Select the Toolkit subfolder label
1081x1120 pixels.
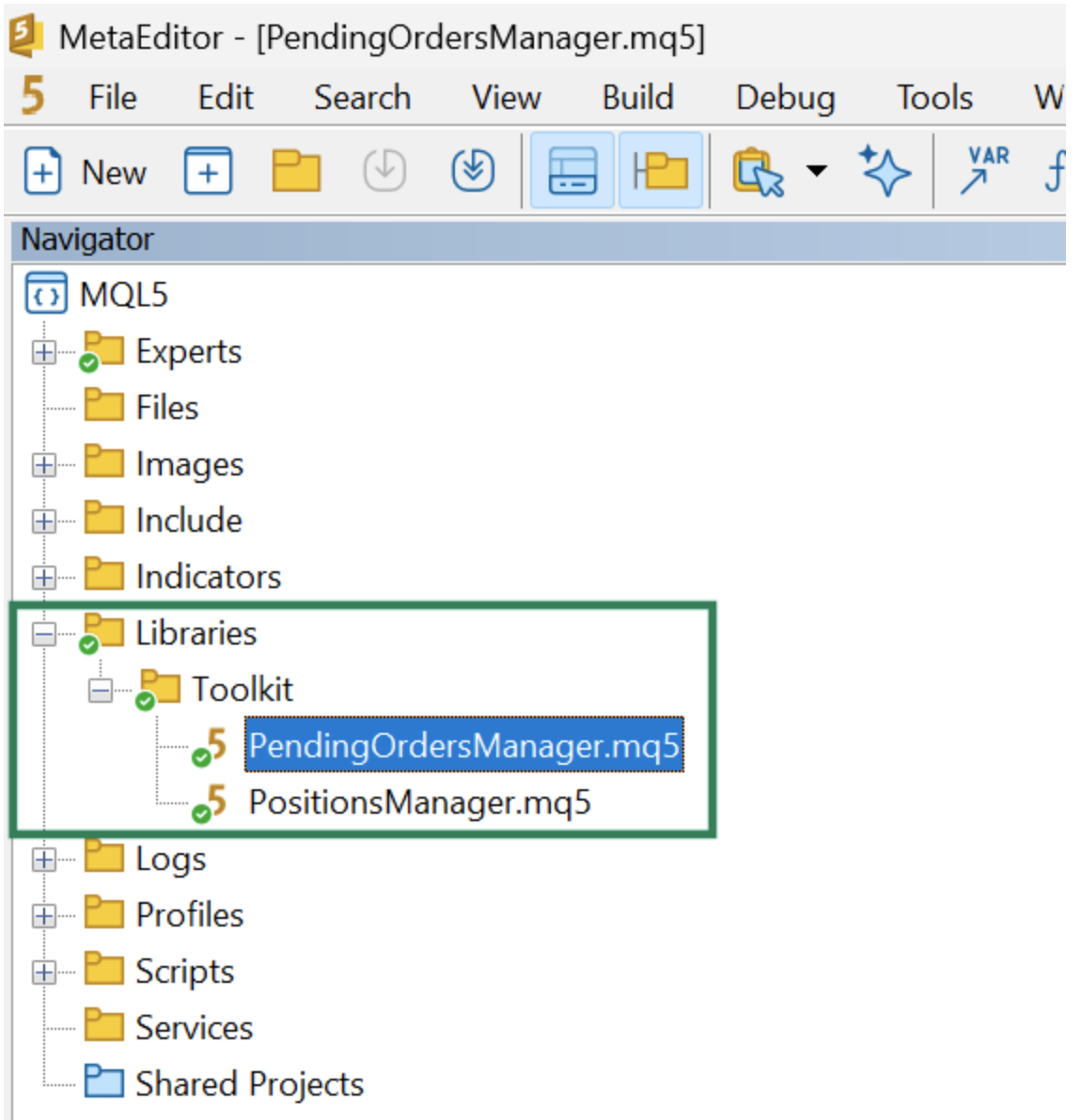tap(243, 690)
